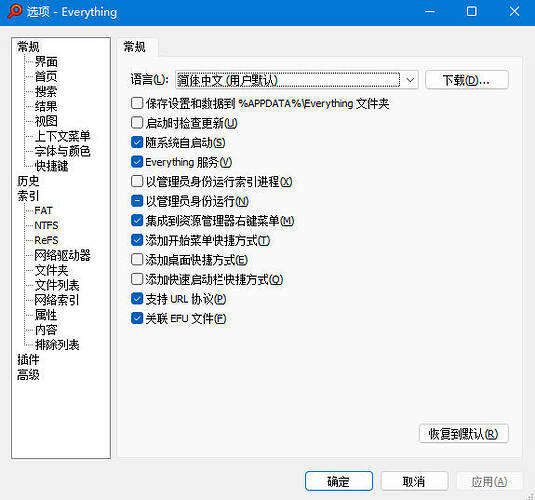Select 简体中文 language combo box
The width and height of the screenshot is (535, 500).
297,80
